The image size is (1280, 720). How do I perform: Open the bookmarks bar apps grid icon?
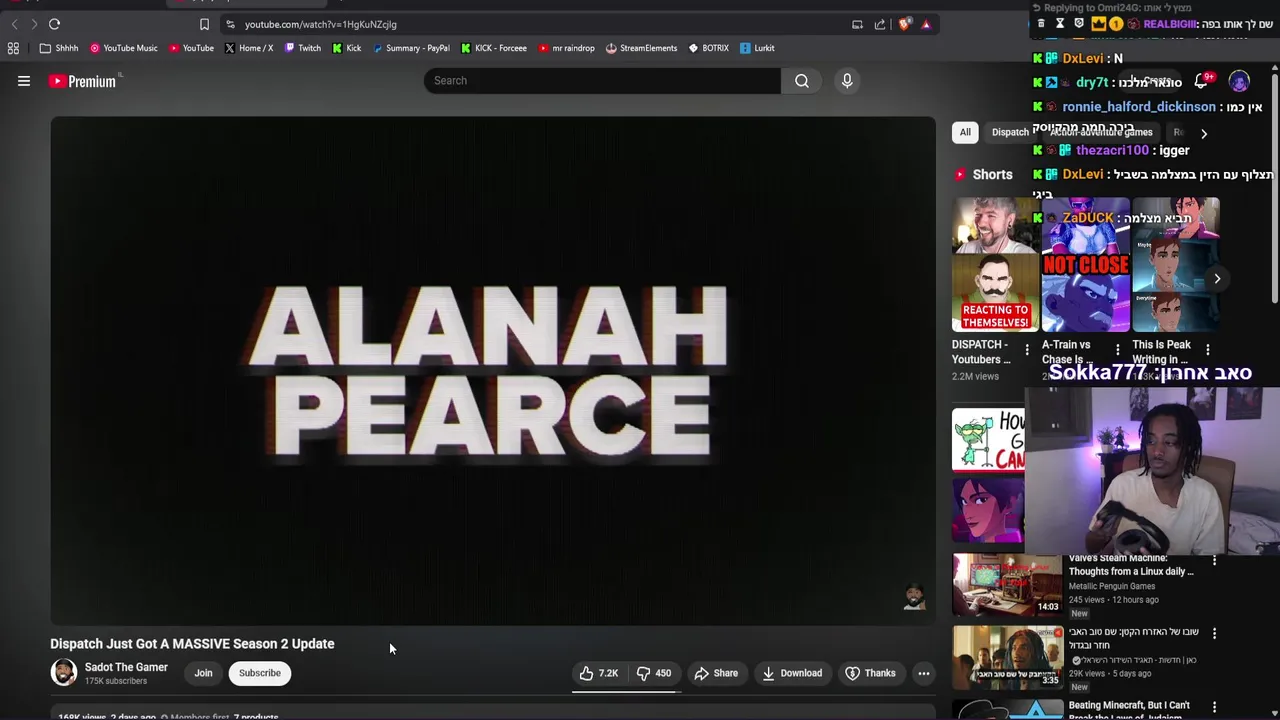pos(13,48)
